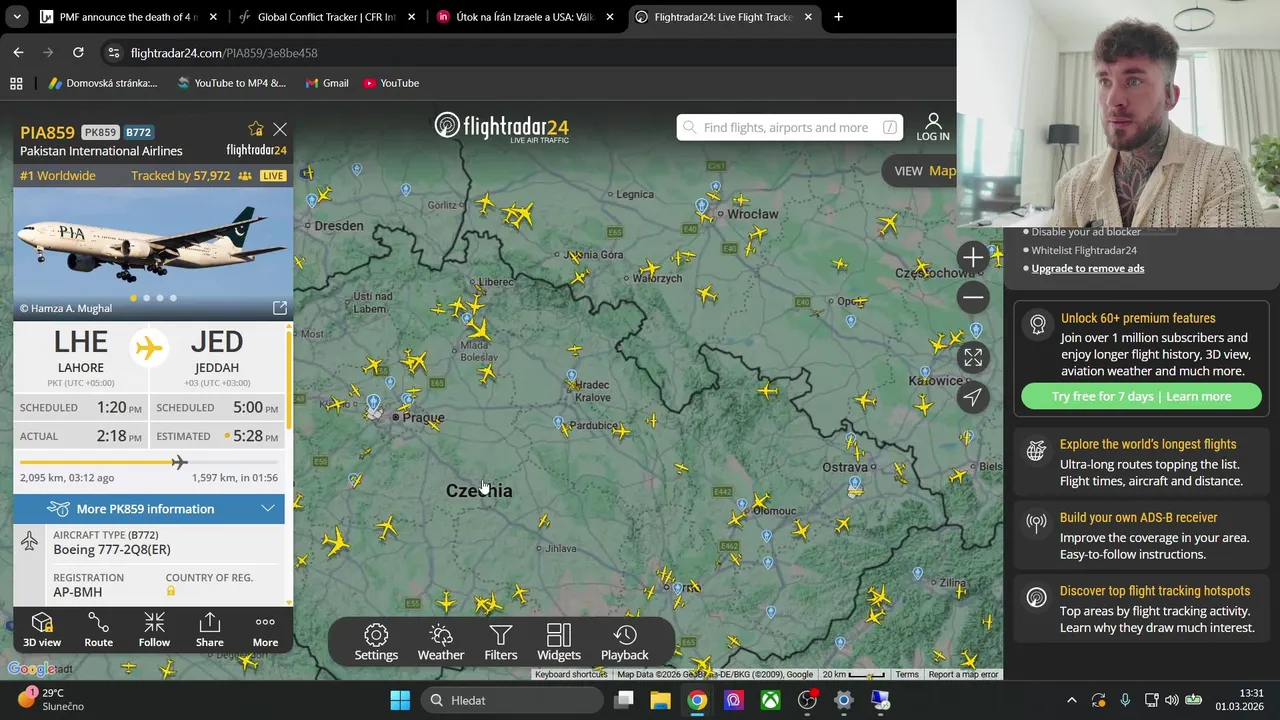1280x720 pixels.
Task: Open the VIEW Map dropdown
Action: pos(924,171)
